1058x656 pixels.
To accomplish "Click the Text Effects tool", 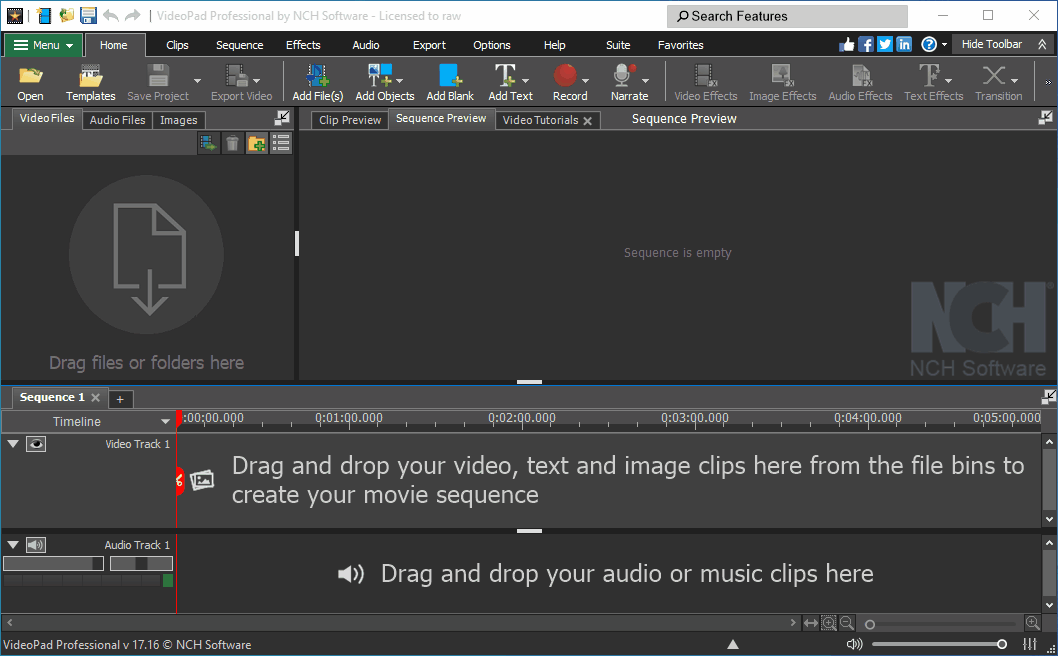I will click(934, 82).
